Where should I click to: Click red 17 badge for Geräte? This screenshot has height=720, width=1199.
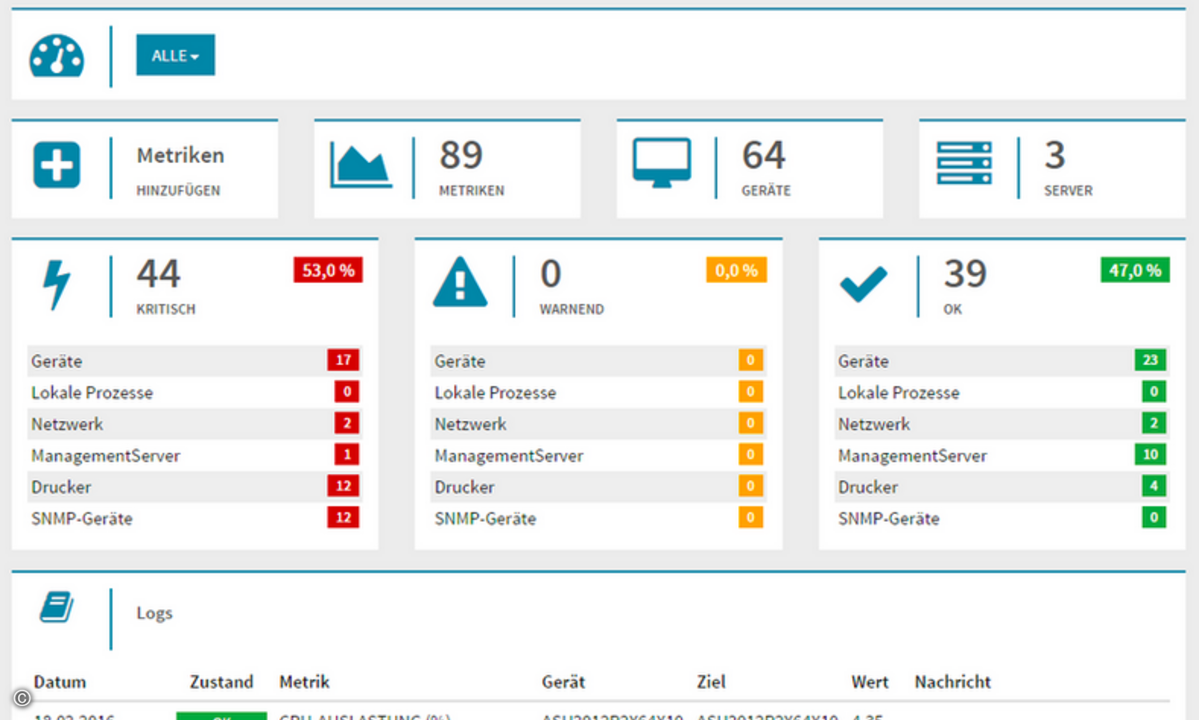point(343,360)
